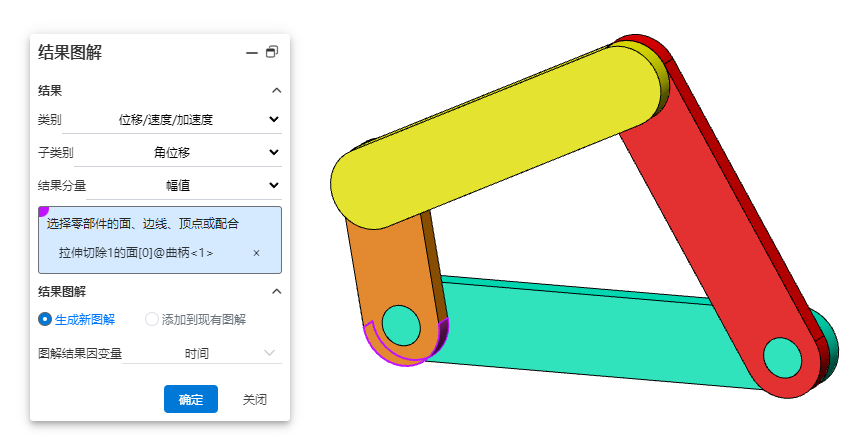Collapse the lower 结果图解 section
The height and width of the screenshot is (439, 863).
point(276,291)
